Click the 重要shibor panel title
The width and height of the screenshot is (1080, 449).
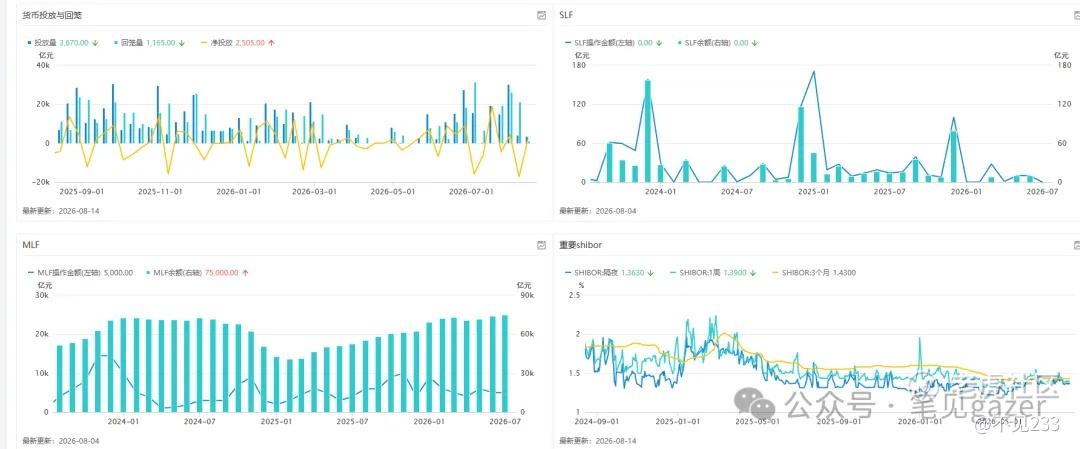[580, 244]
